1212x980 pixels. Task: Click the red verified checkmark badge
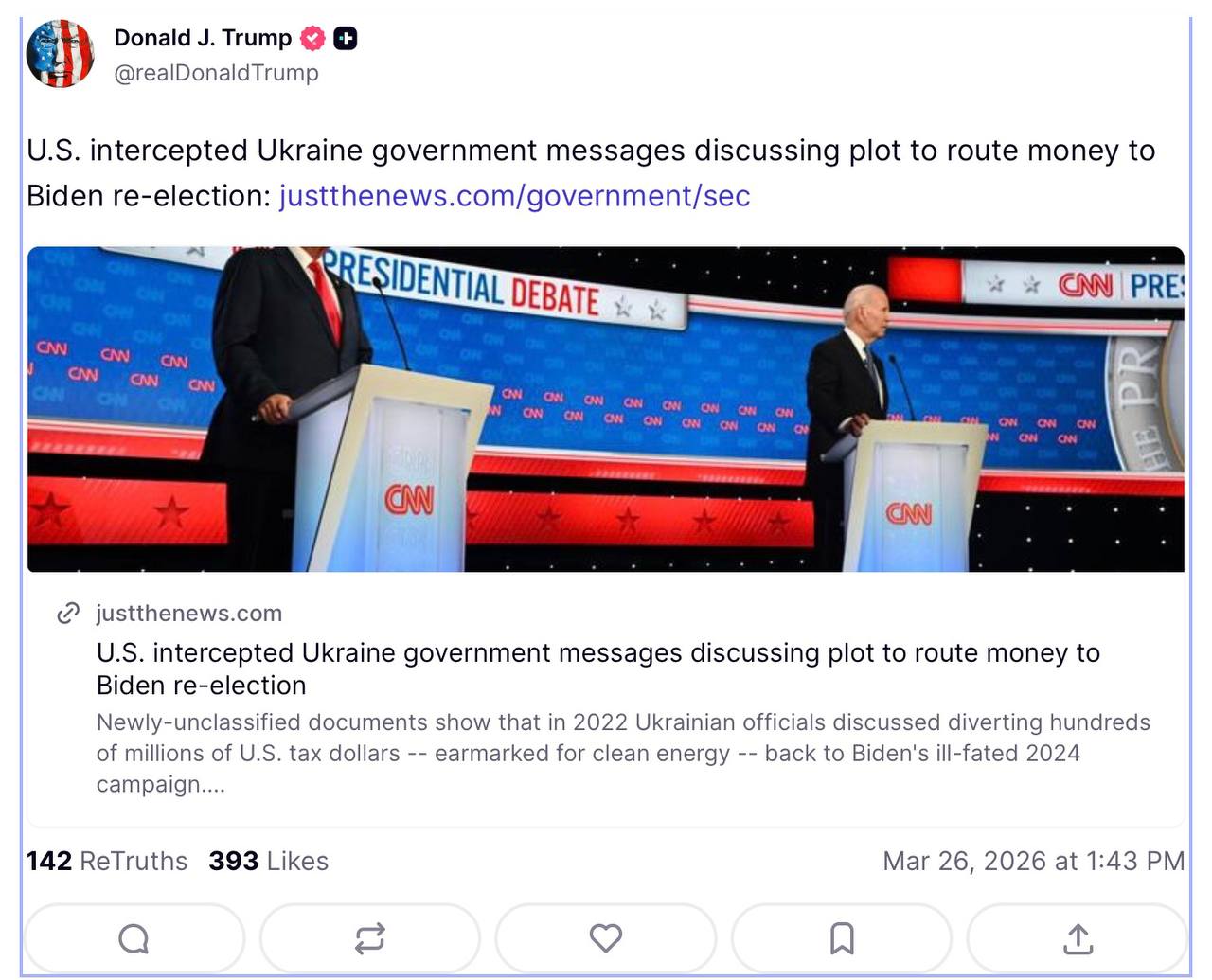(x=313, y=39)
